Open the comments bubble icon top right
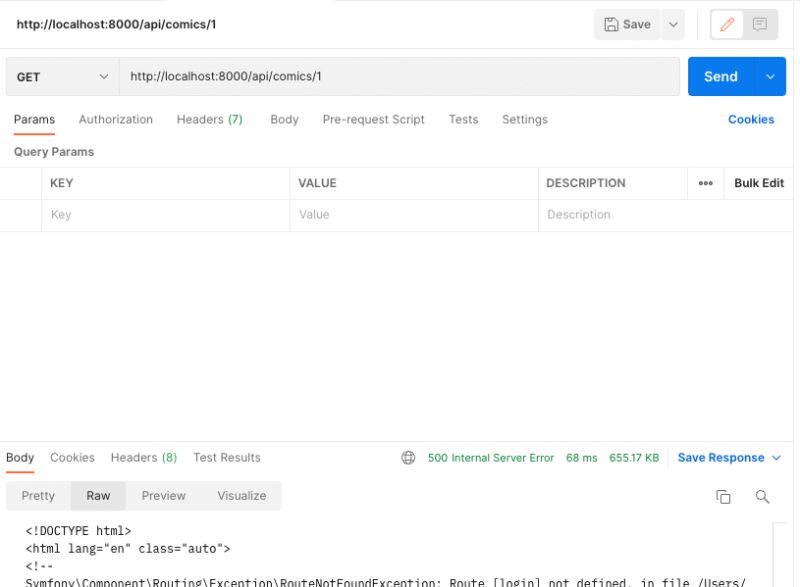The image size is (800, 587). click(761, 24)
